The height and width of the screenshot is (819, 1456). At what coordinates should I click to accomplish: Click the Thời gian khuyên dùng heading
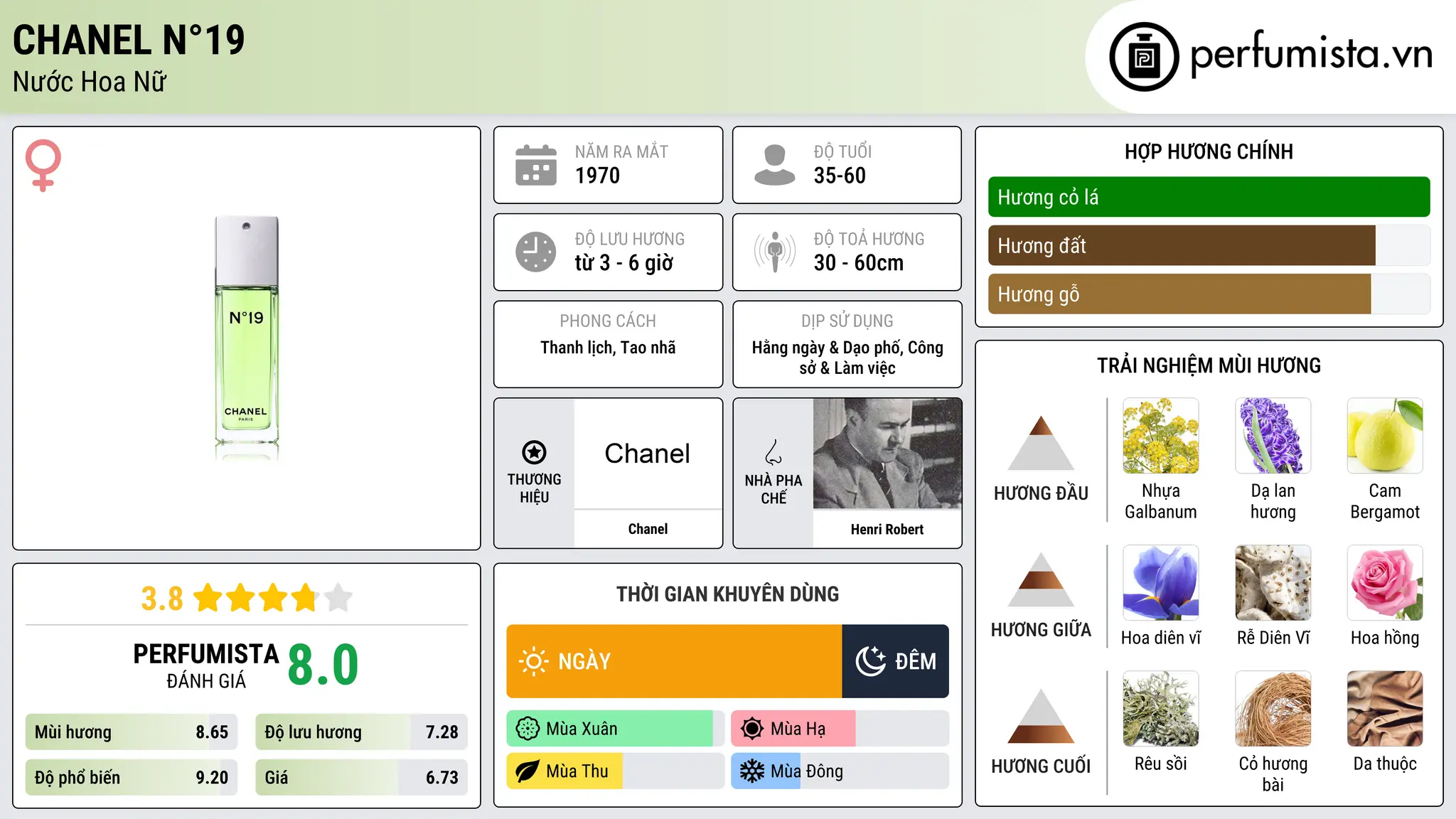coord(727,594)
